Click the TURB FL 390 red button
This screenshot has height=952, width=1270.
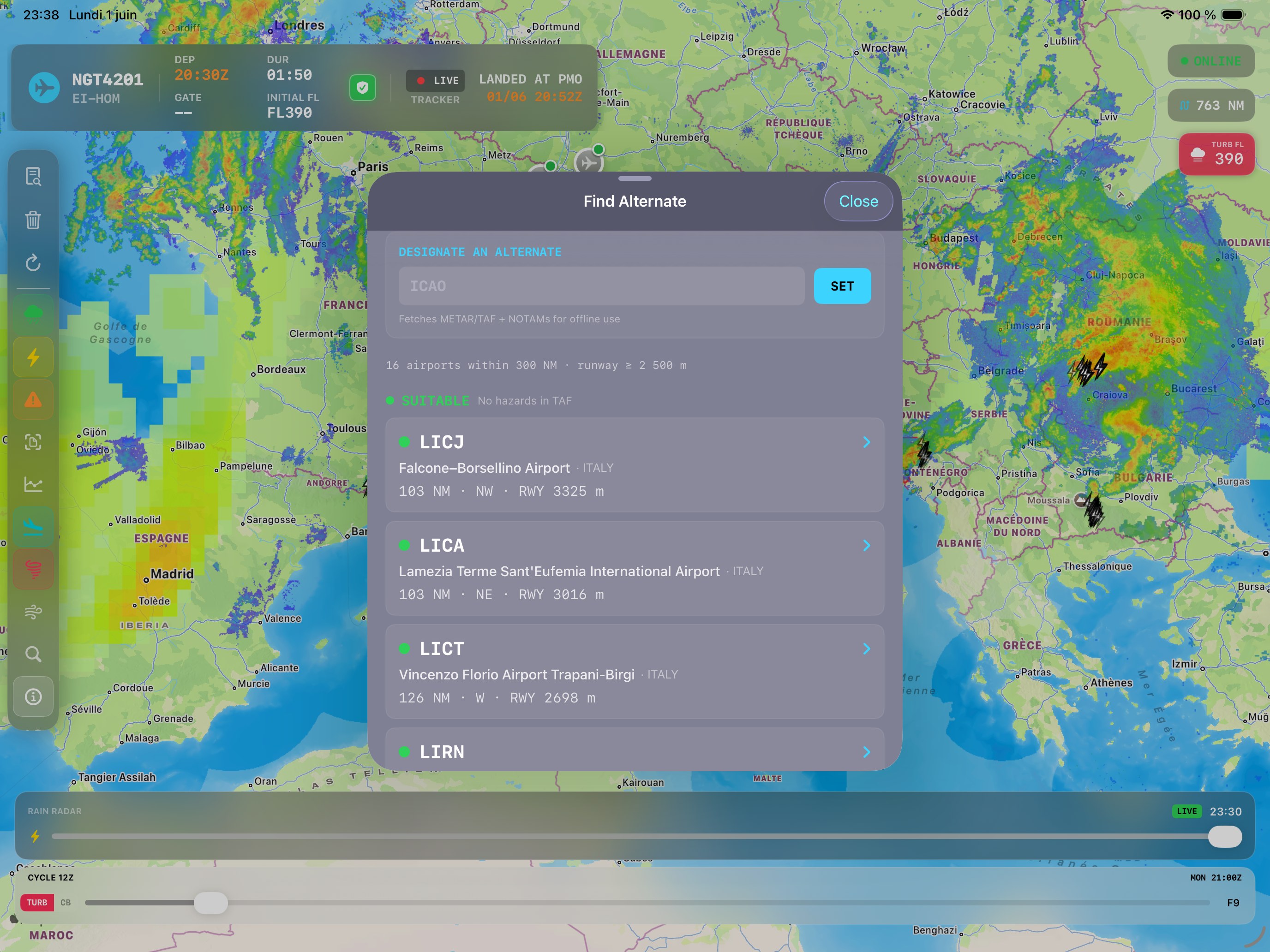[x=1216, y=154]
